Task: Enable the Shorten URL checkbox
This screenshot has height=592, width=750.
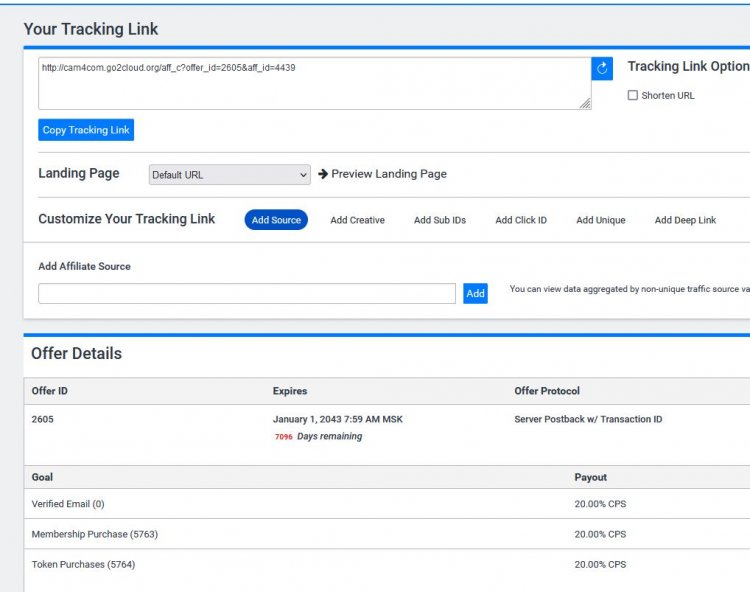Action: 632,95
